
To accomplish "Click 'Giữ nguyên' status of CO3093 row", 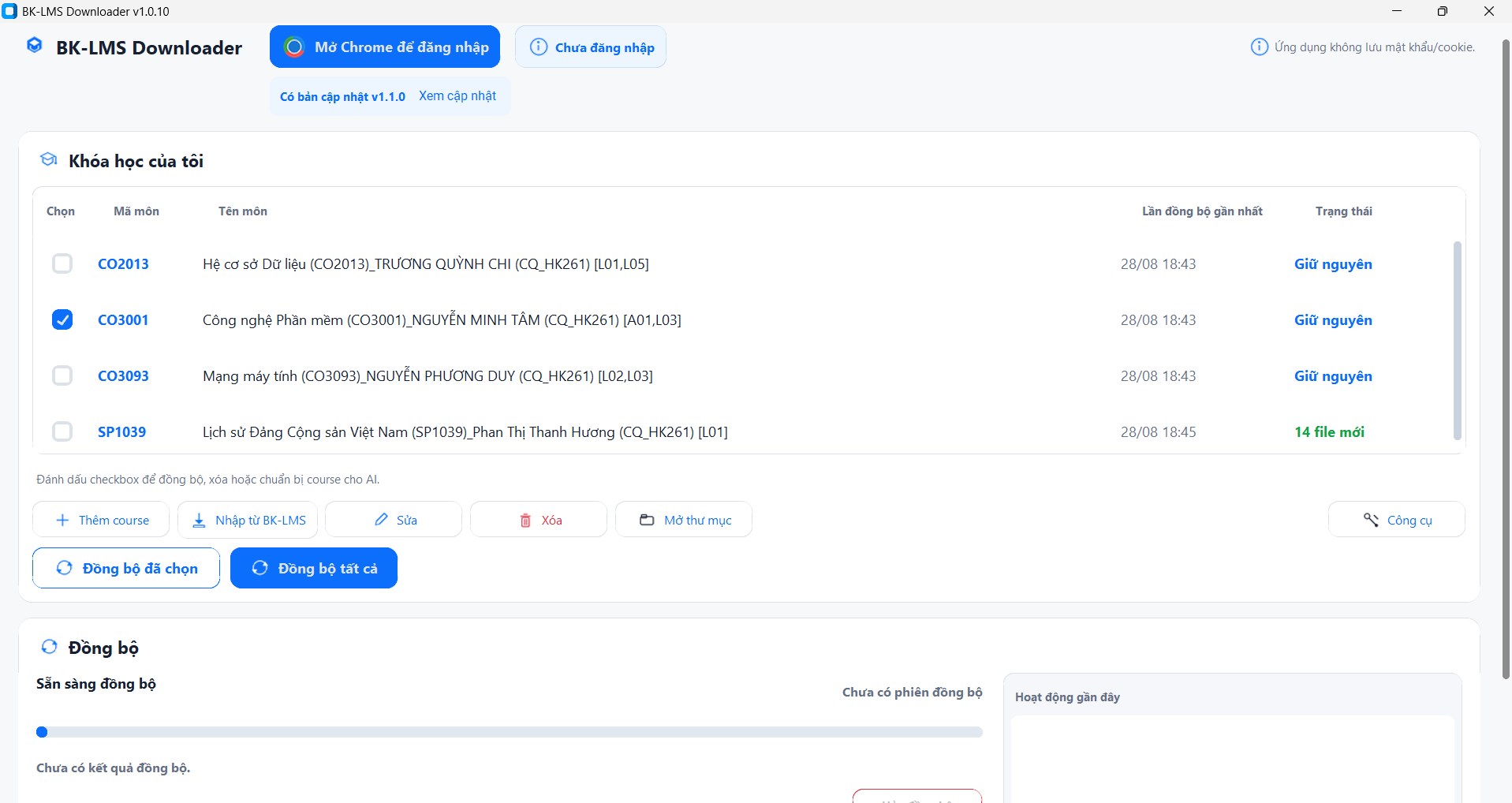I will click(1333, 376).
